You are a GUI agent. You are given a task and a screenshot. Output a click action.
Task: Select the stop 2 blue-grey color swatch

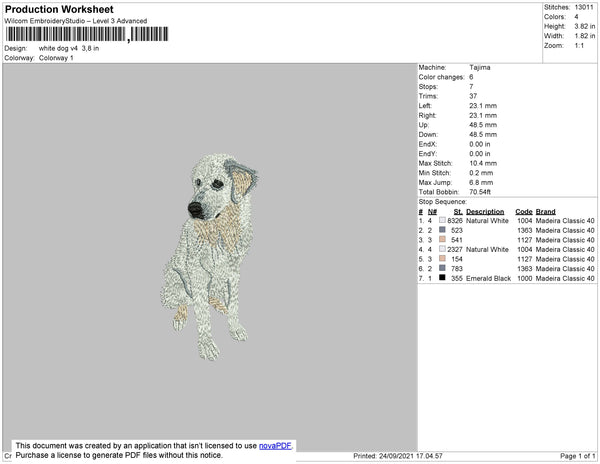point(442,230)
